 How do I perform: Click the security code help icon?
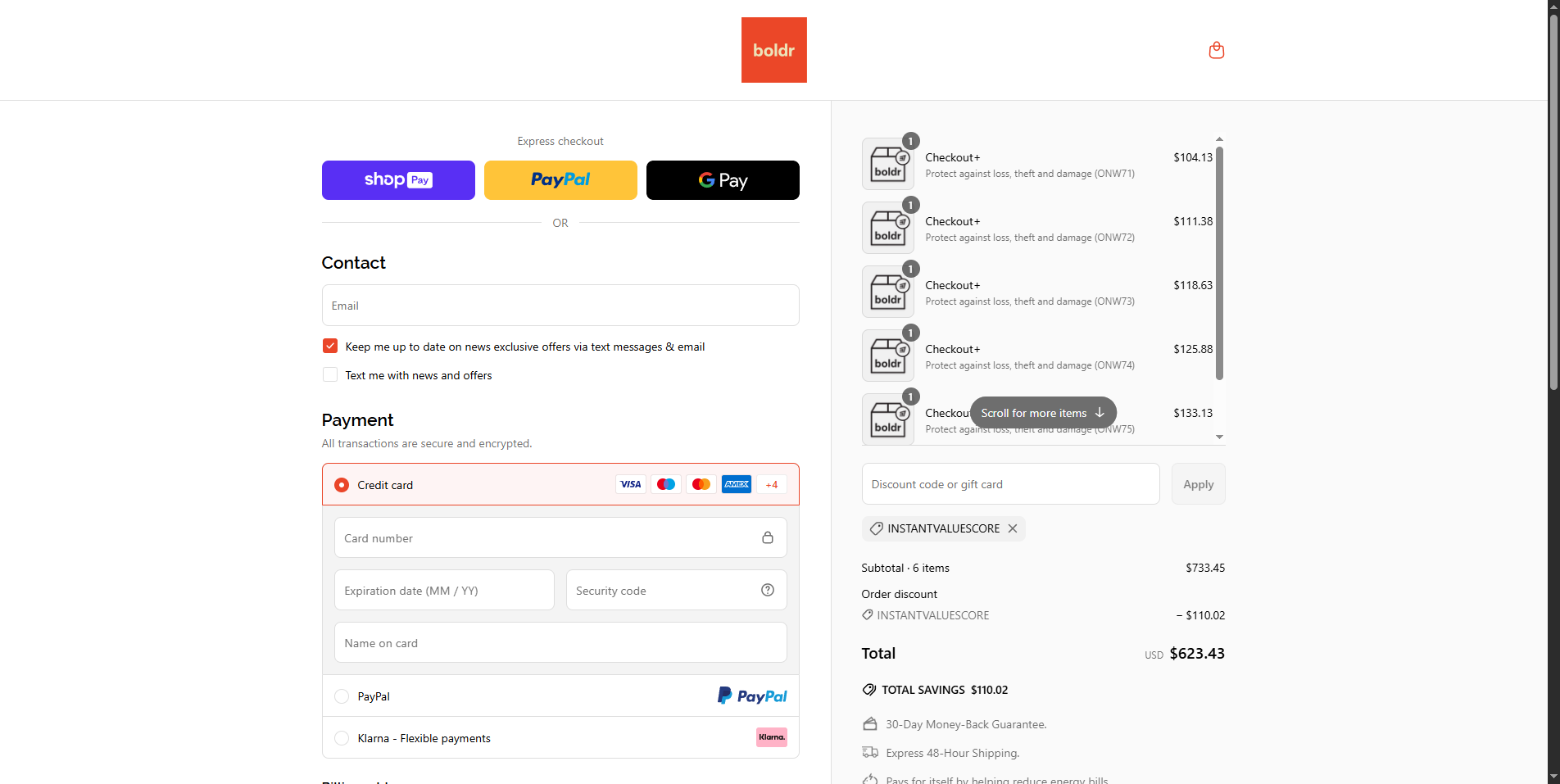pyautogui.click(x=767, y=590)
